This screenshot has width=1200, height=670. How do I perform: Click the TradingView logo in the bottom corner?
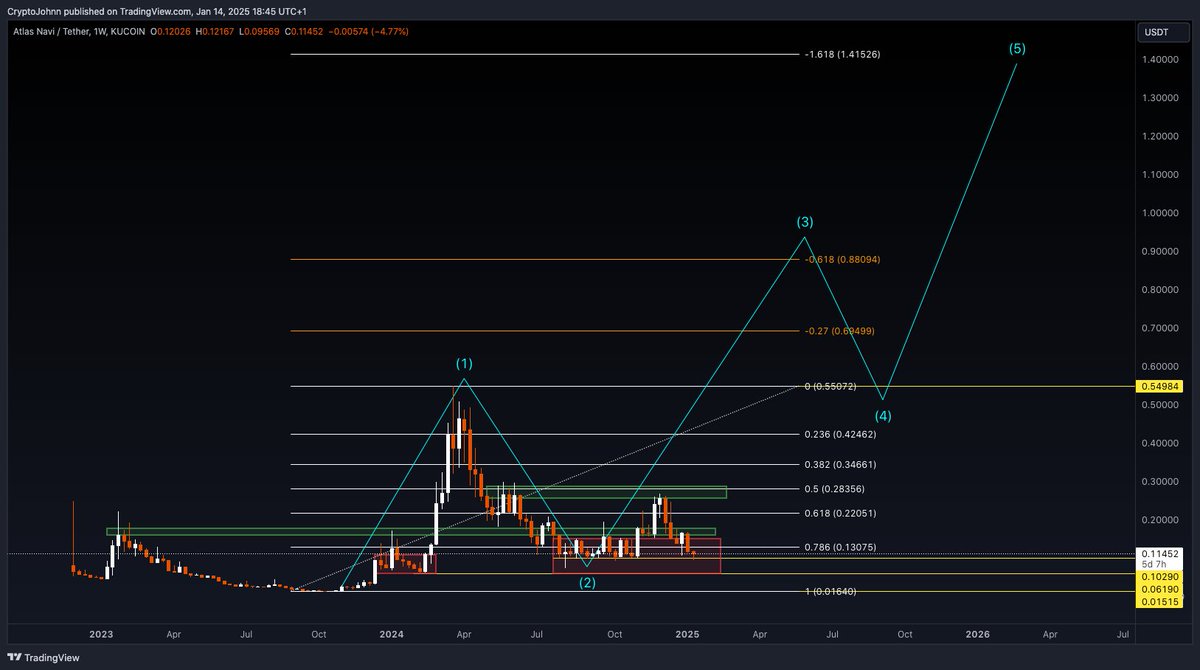coord(43,657)
